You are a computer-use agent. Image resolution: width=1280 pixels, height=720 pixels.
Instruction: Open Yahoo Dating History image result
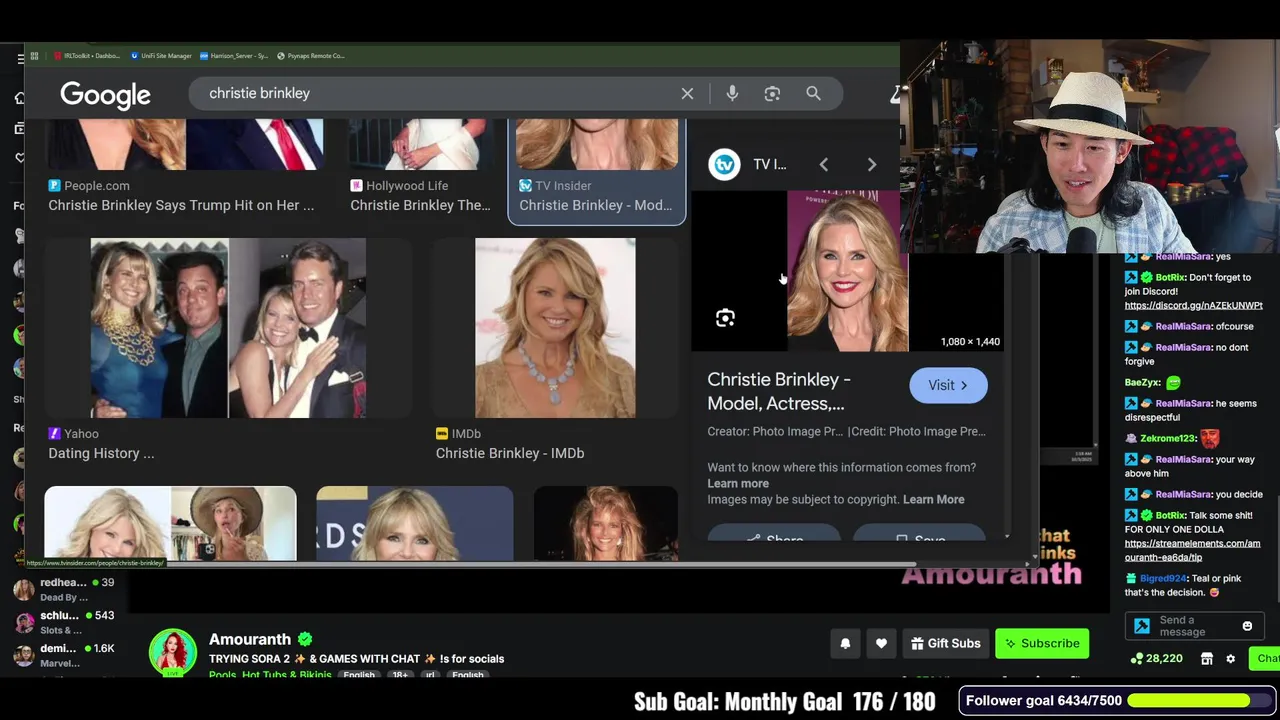click(228, 327)
